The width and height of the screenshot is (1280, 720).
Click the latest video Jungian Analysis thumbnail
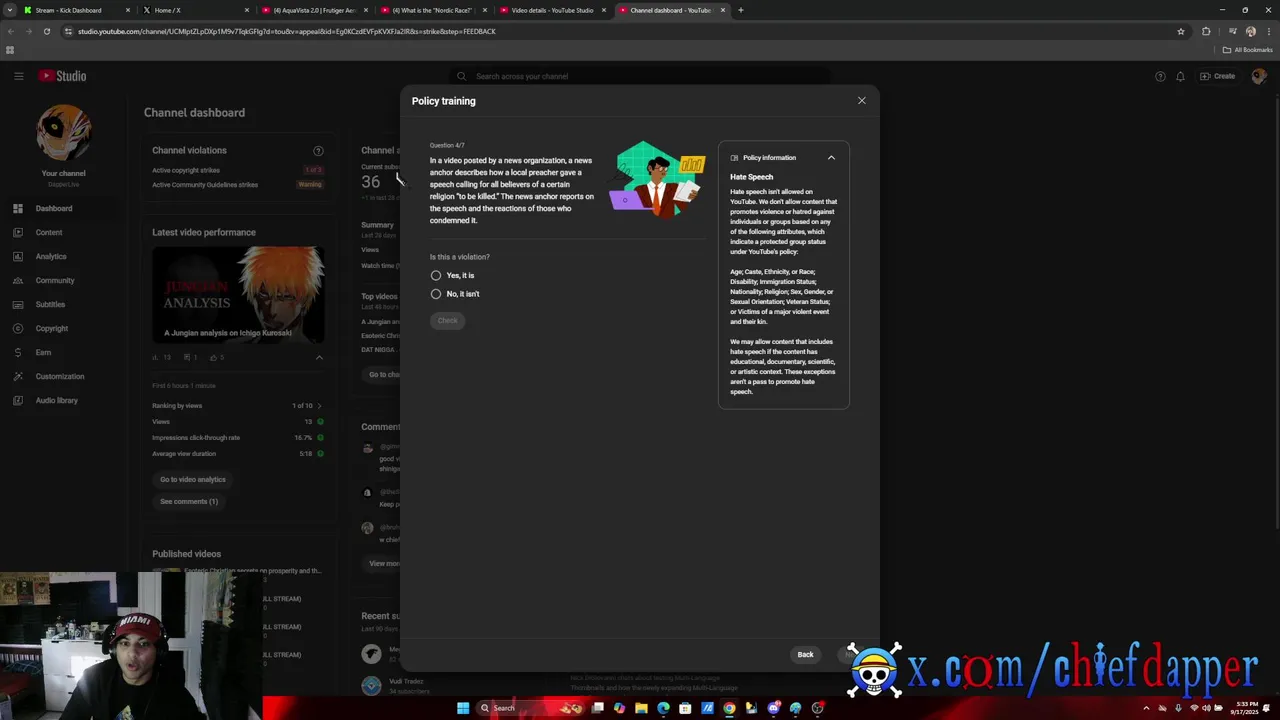click(x=238, y=295)
